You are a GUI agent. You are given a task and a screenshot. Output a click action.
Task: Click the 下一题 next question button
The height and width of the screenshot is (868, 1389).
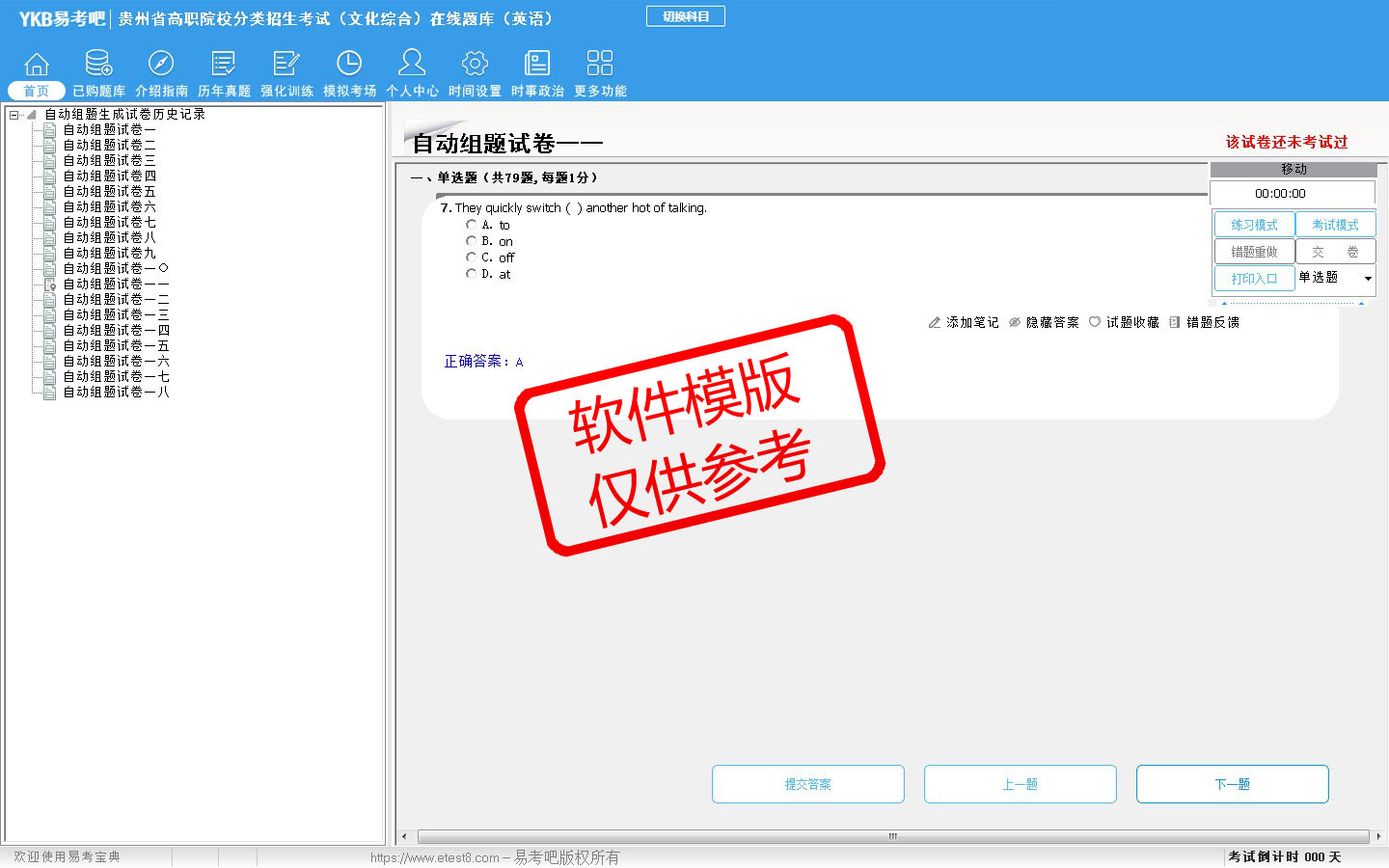pos(1232,784)
